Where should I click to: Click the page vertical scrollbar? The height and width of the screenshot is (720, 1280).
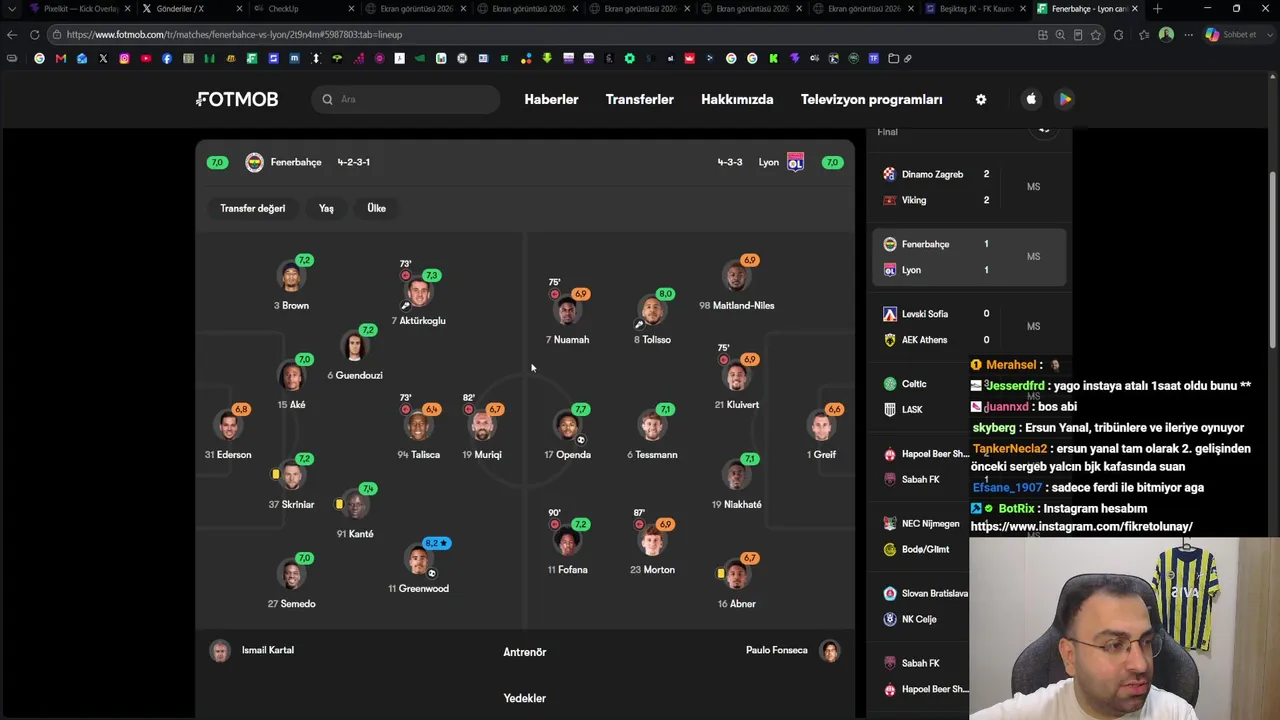tap(1273, 260)
